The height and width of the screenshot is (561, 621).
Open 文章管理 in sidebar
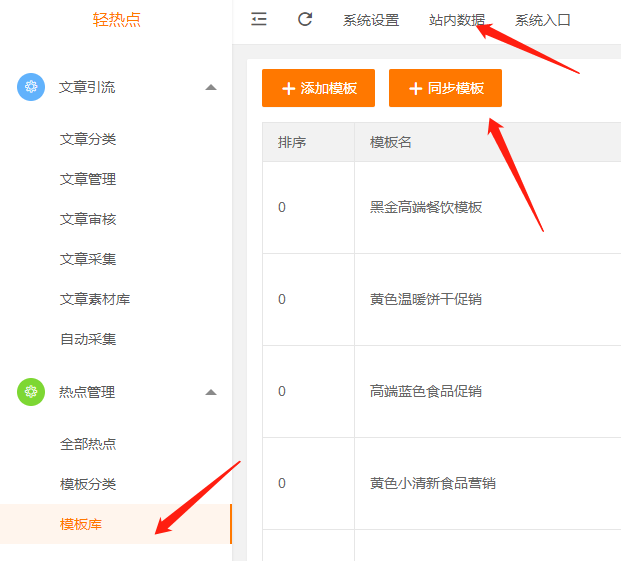(88, 179)
